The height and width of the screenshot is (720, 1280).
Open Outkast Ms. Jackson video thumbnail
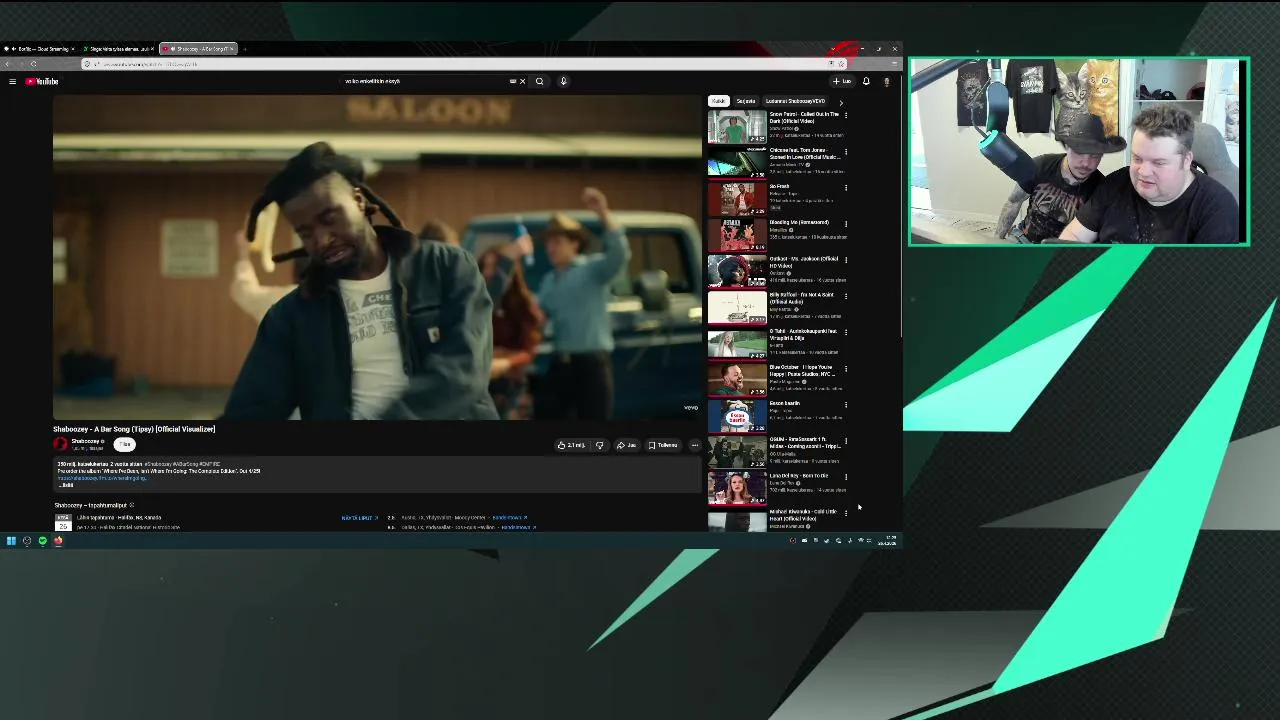[x=737, y=271]
